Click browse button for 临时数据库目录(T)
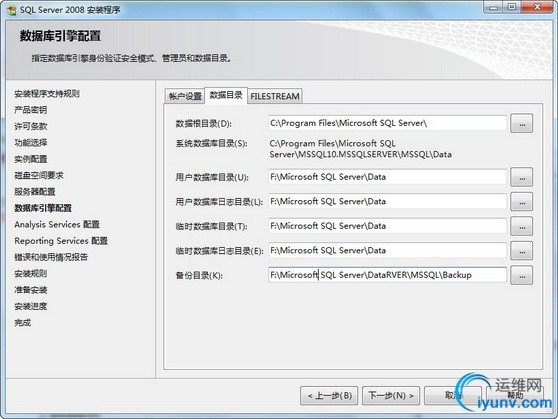558x419 pixels. [521, 226]
